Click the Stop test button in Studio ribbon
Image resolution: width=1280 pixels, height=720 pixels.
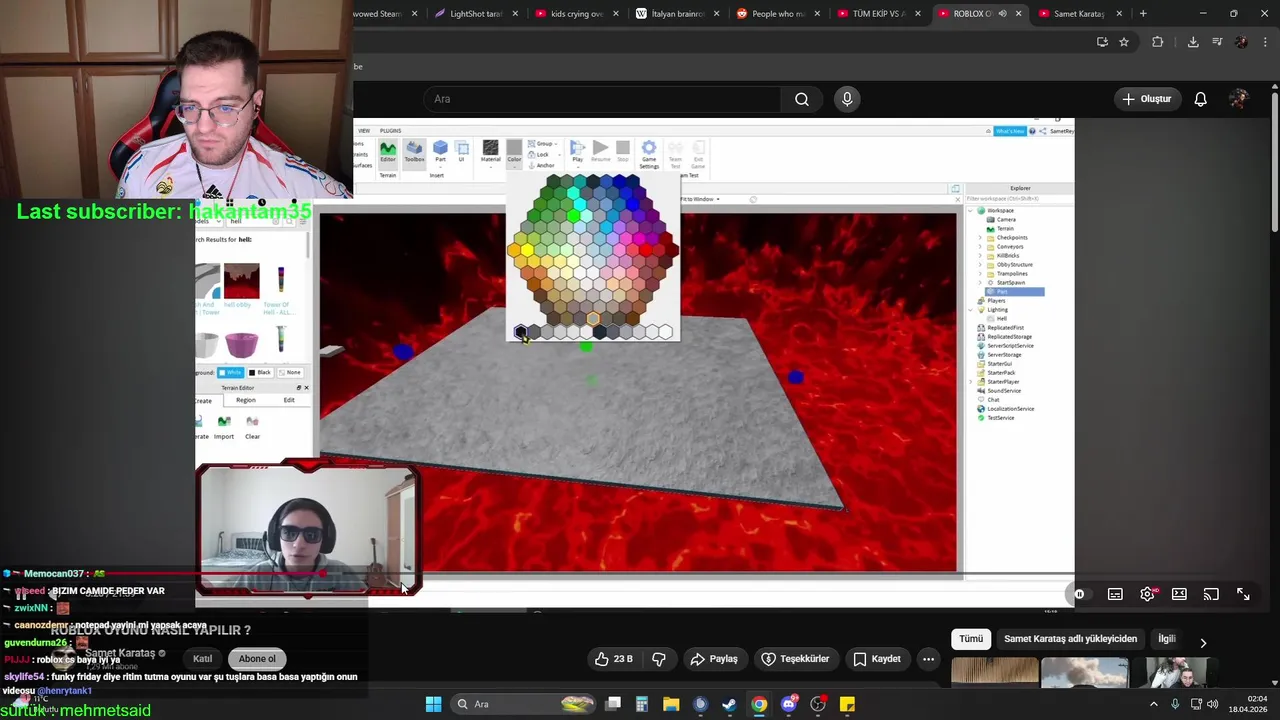point(623,151)
